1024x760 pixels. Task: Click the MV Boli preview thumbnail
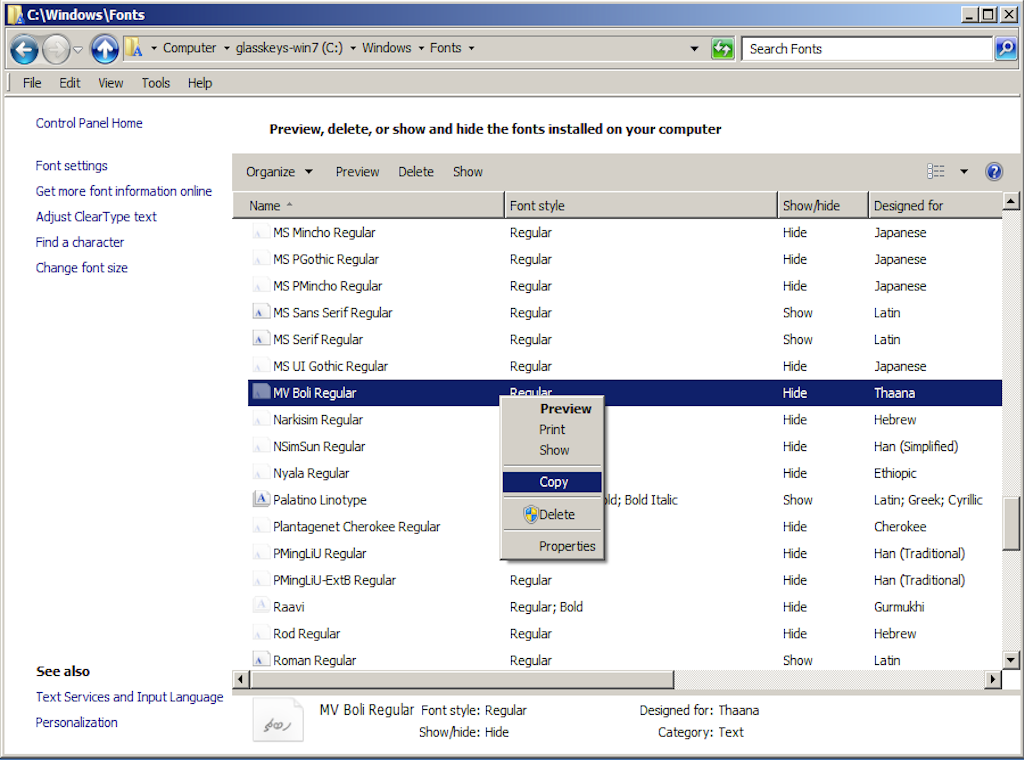coord(277,720)
